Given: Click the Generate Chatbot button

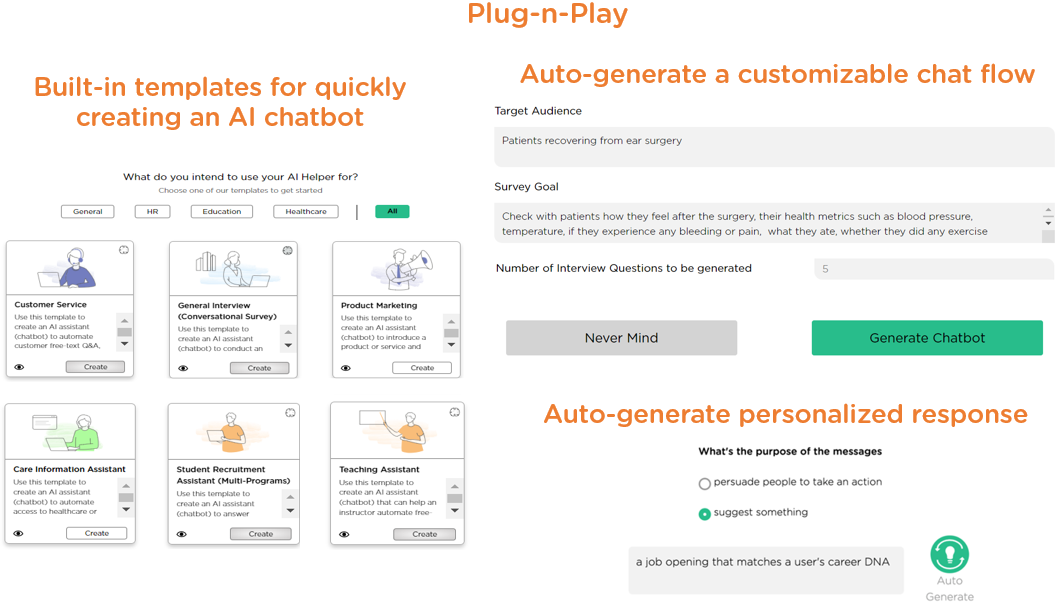Looking at the screenshot, I should pyautogui.click(x=927, y=338).
